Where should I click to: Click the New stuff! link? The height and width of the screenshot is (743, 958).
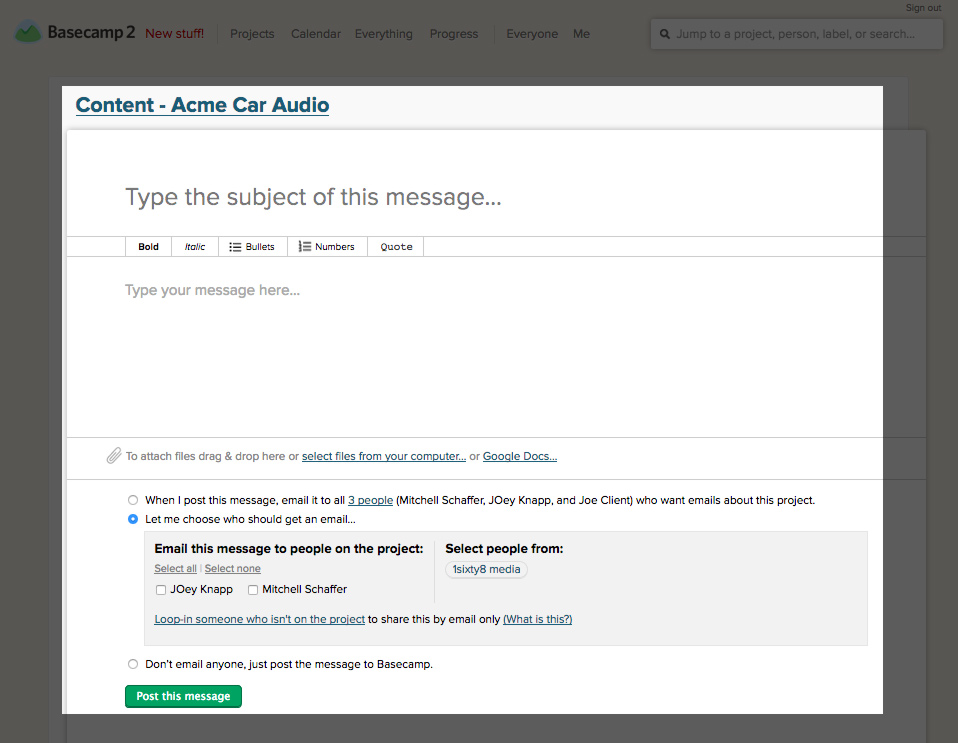tap(175, 34)
